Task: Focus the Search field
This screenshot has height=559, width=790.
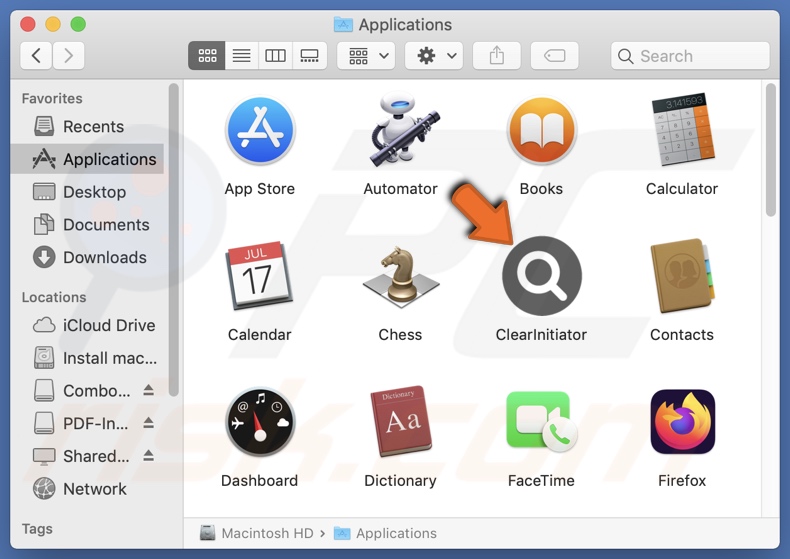Action: (690, 55)
